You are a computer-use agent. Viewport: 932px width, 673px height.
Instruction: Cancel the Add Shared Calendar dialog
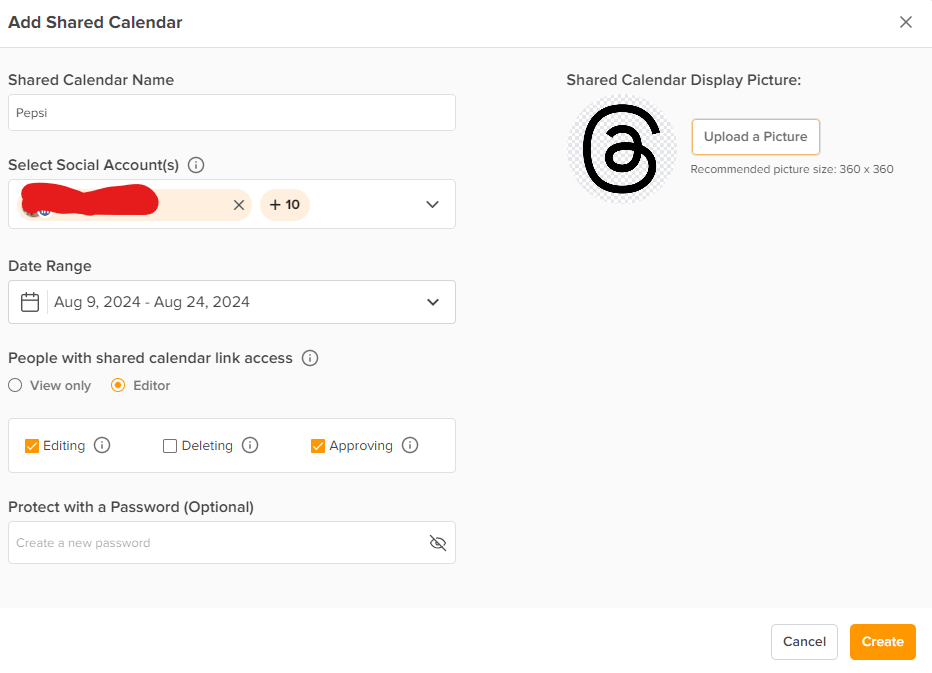point(804,641)
